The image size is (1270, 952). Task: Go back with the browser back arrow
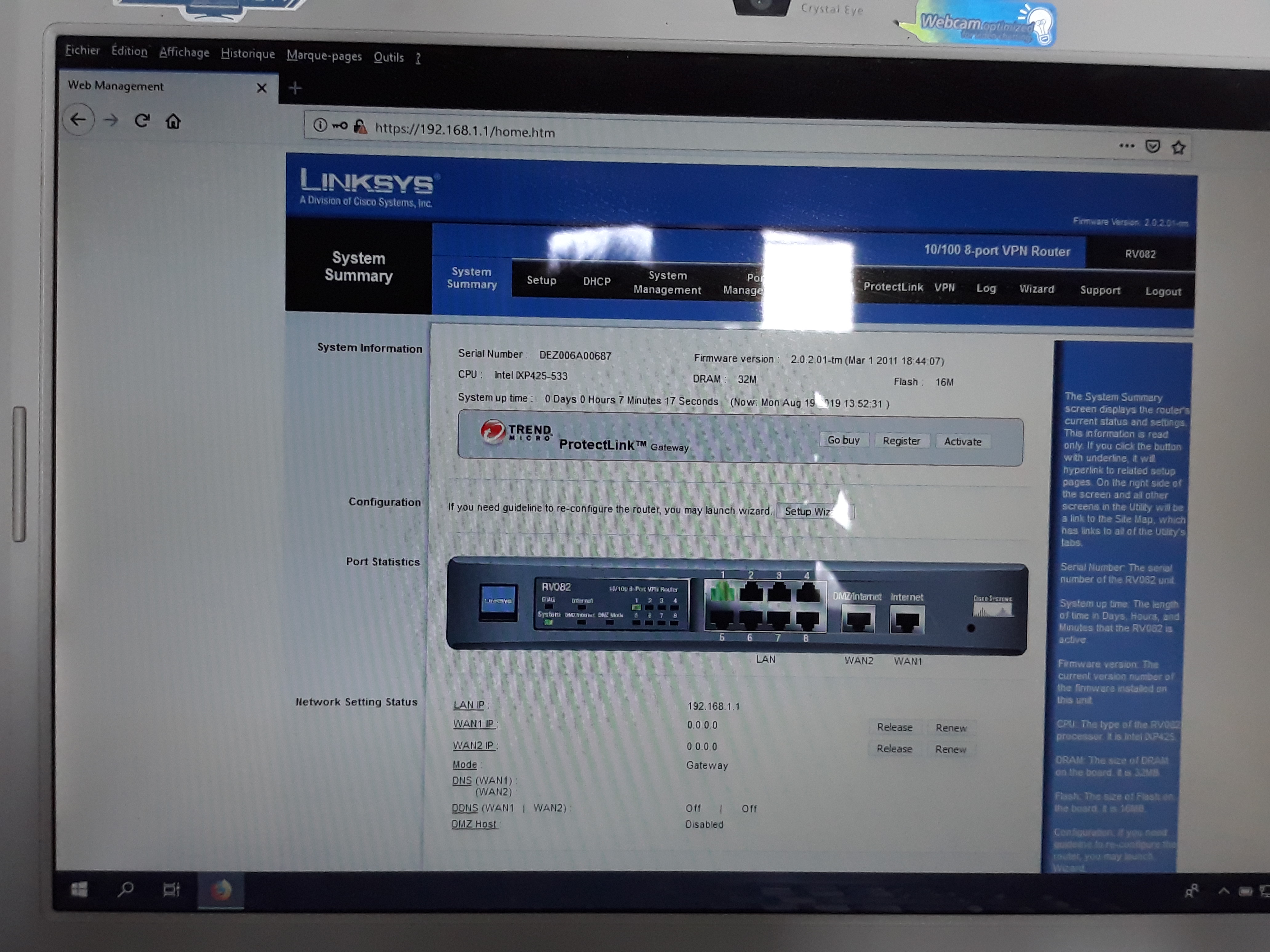[79, 119]
